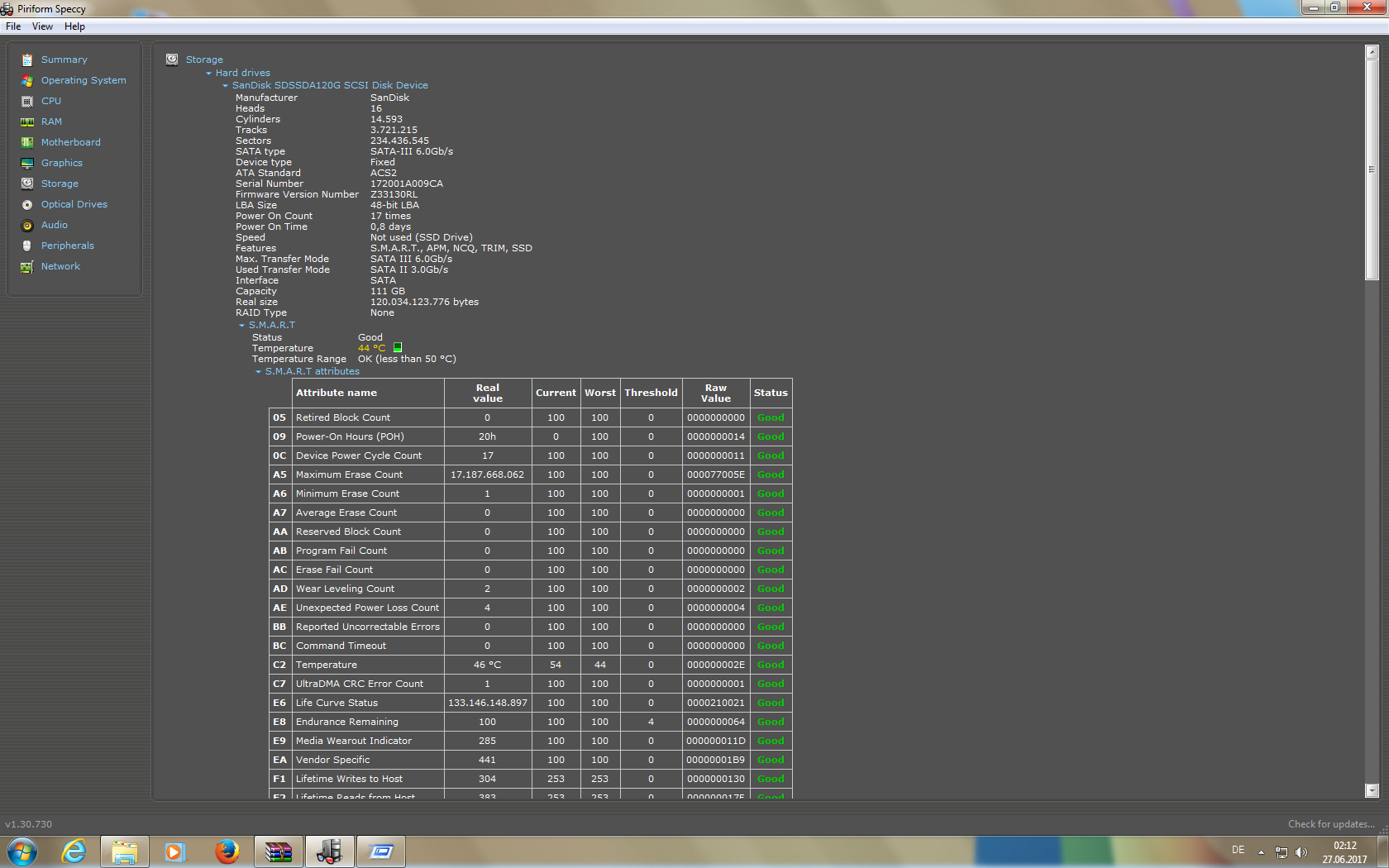Screen dimensions: 1389x868
Task: Open the Operating System sidebar icon
Action: [x=27, y=80]
